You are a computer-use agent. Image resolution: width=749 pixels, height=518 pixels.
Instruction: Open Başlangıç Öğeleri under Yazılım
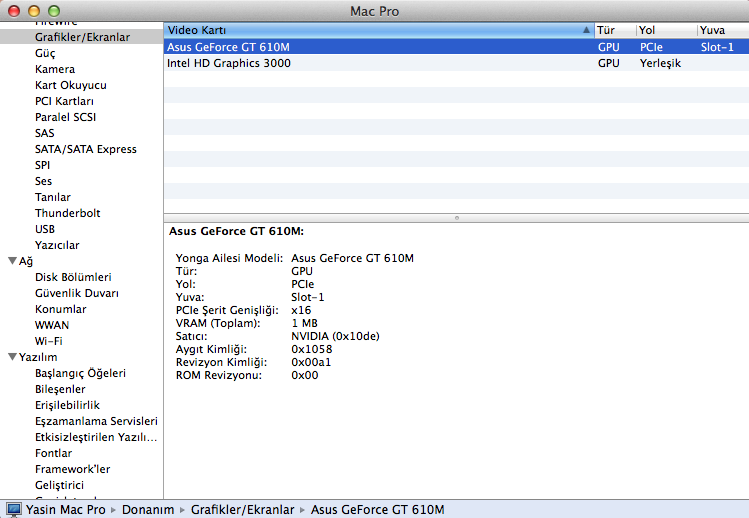[x=80, y=373]
